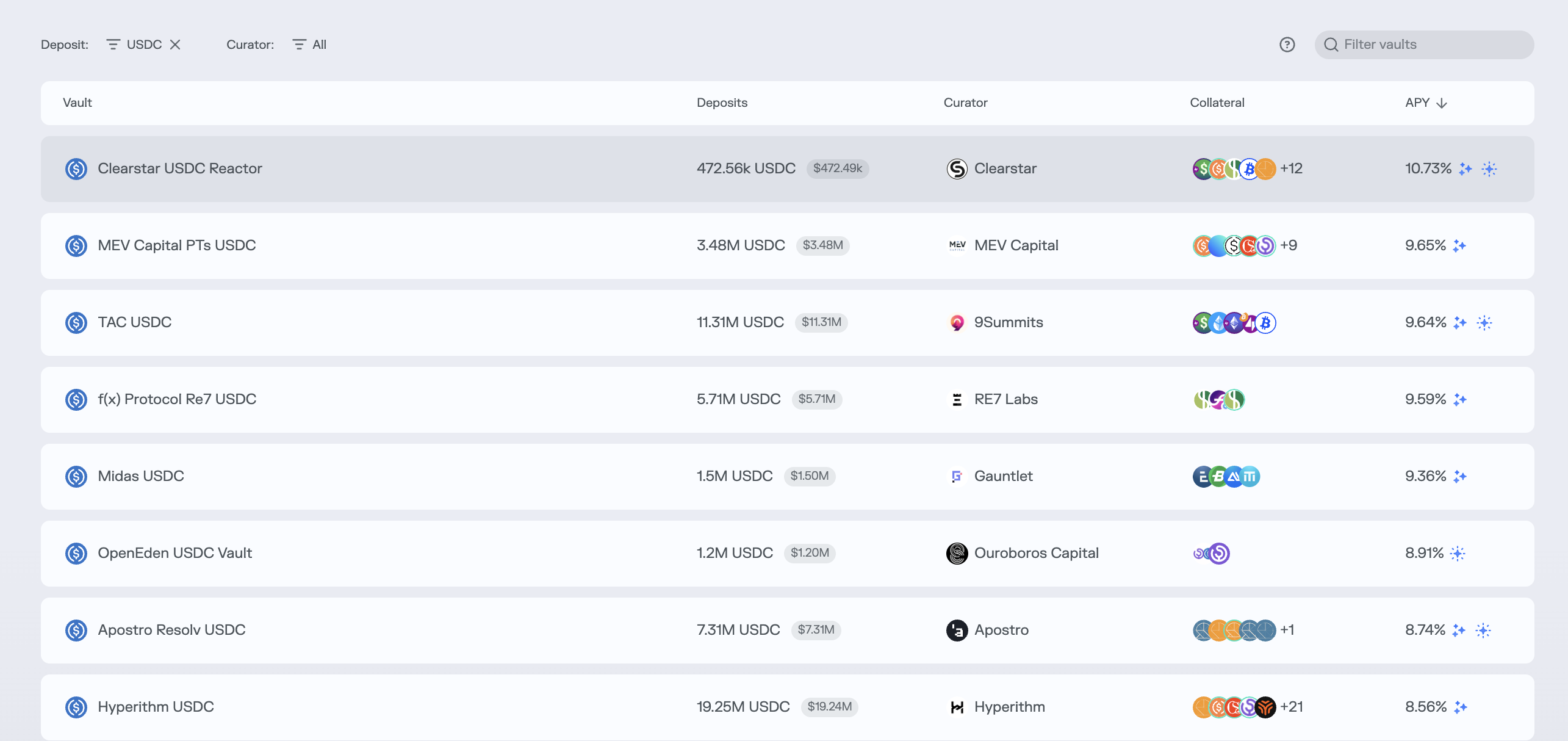
Task: Sort by the APY column header
Action: [x=1426, y=103]
